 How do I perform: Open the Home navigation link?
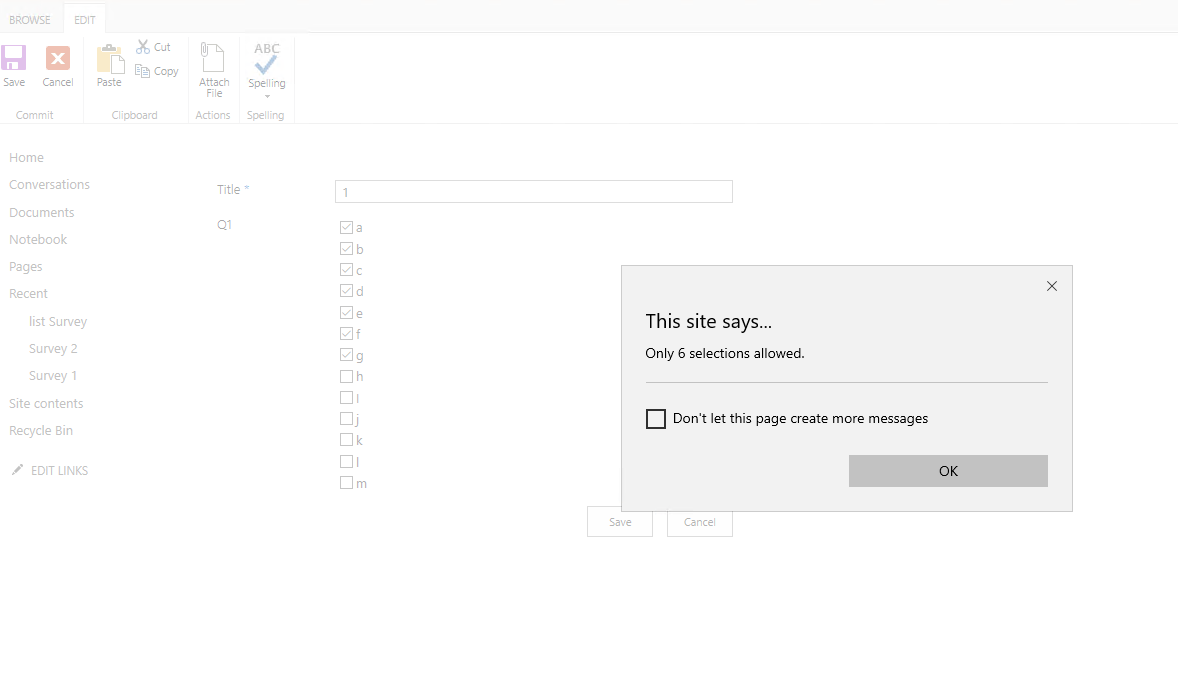26,158
